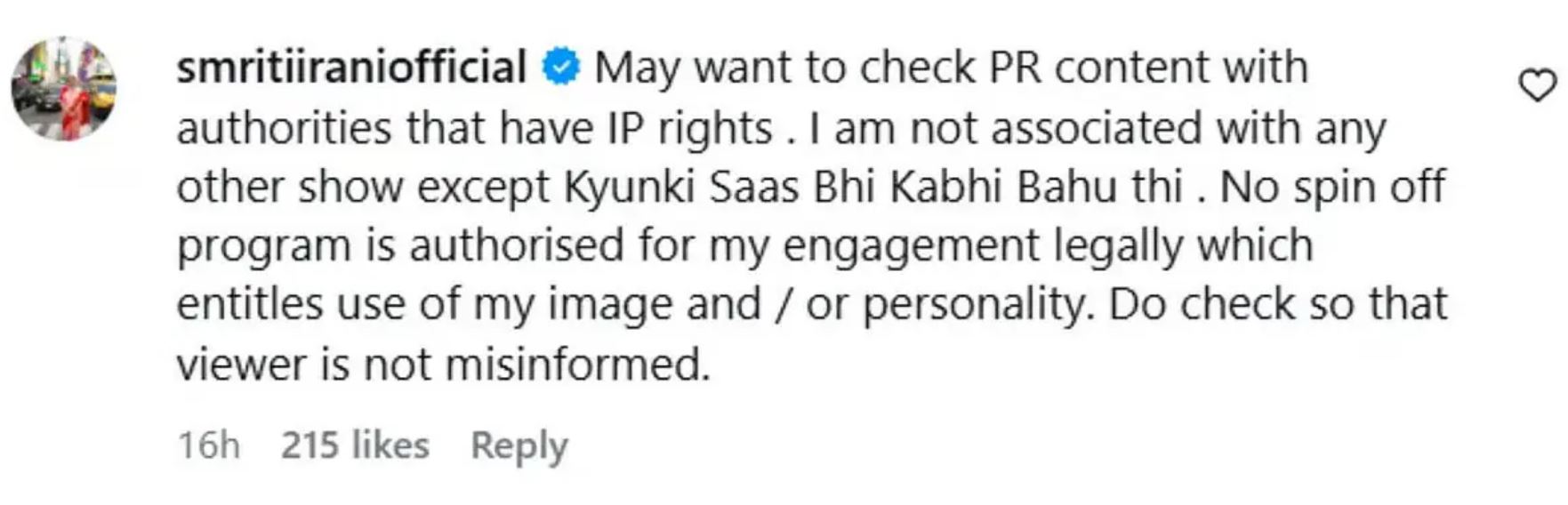Screen dimensions: 1568x505
Task: Click the show name "Kyunki Saas Bhi Kabhi Bahu thi"
Action: pyautogui.click(x=873, y=188)
